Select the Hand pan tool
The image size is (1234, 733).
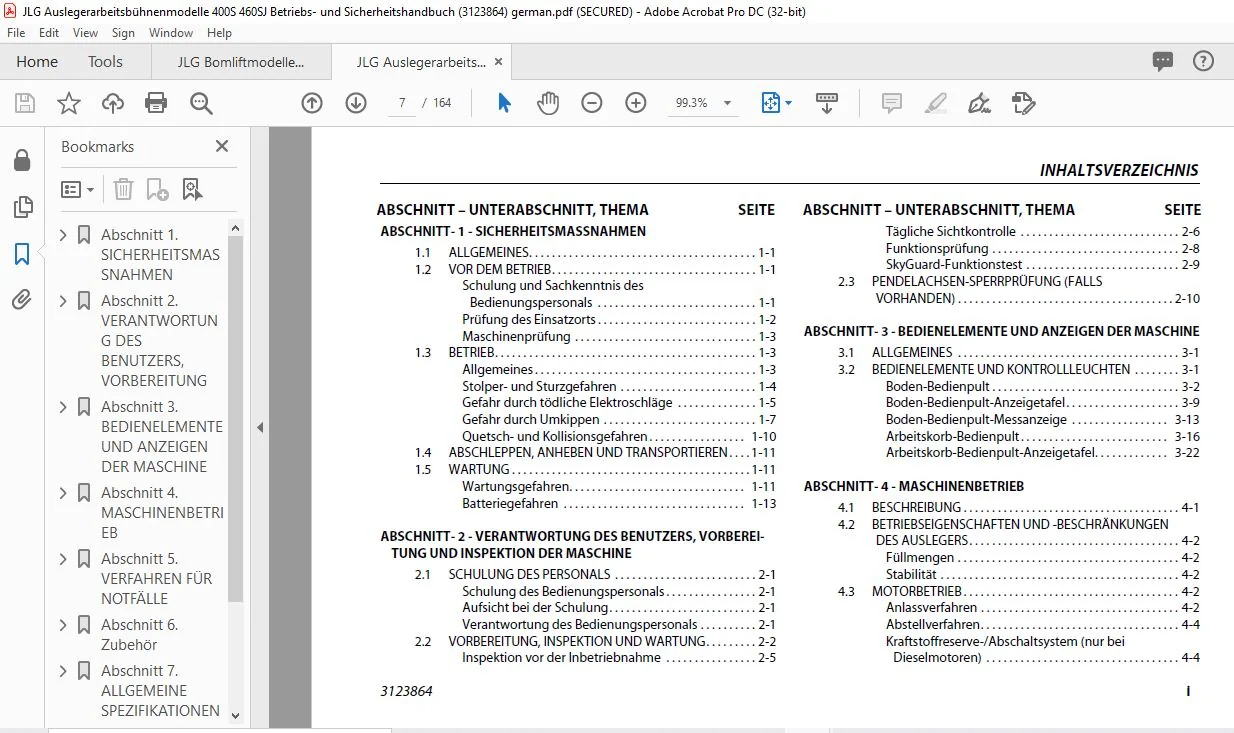[x=548, y=102]
